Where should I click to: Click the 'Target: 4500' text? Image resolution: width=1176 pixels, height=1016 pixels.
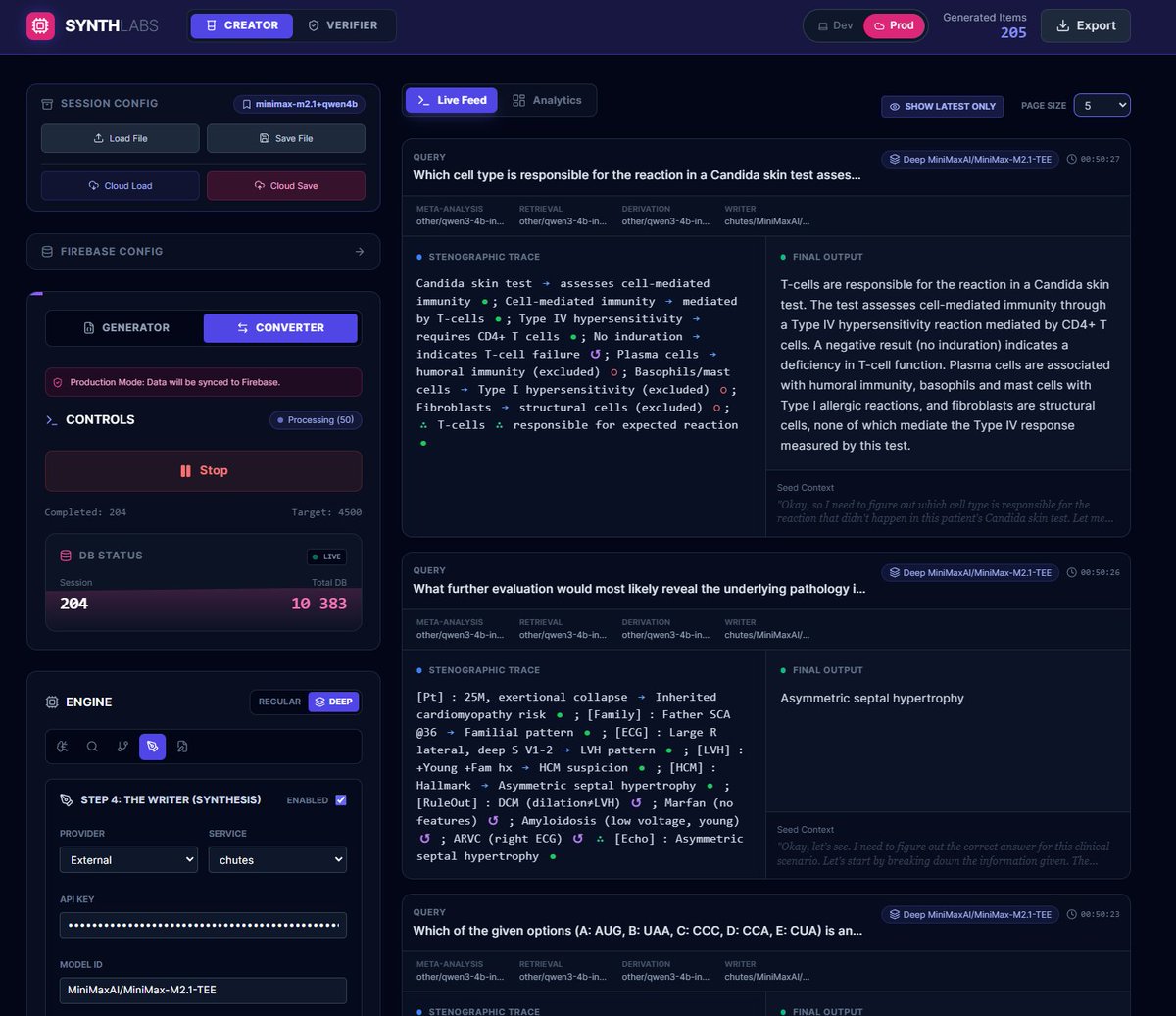[326, 512]
